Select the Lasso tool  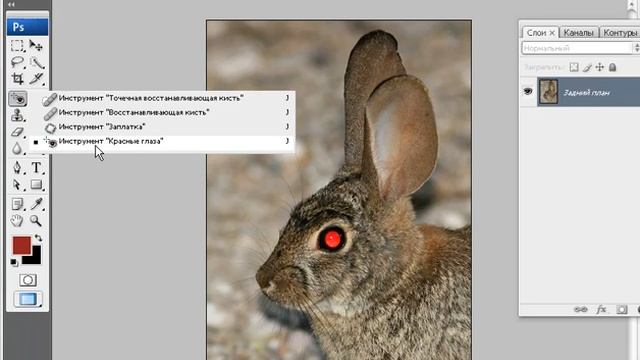tap(17, 62)
